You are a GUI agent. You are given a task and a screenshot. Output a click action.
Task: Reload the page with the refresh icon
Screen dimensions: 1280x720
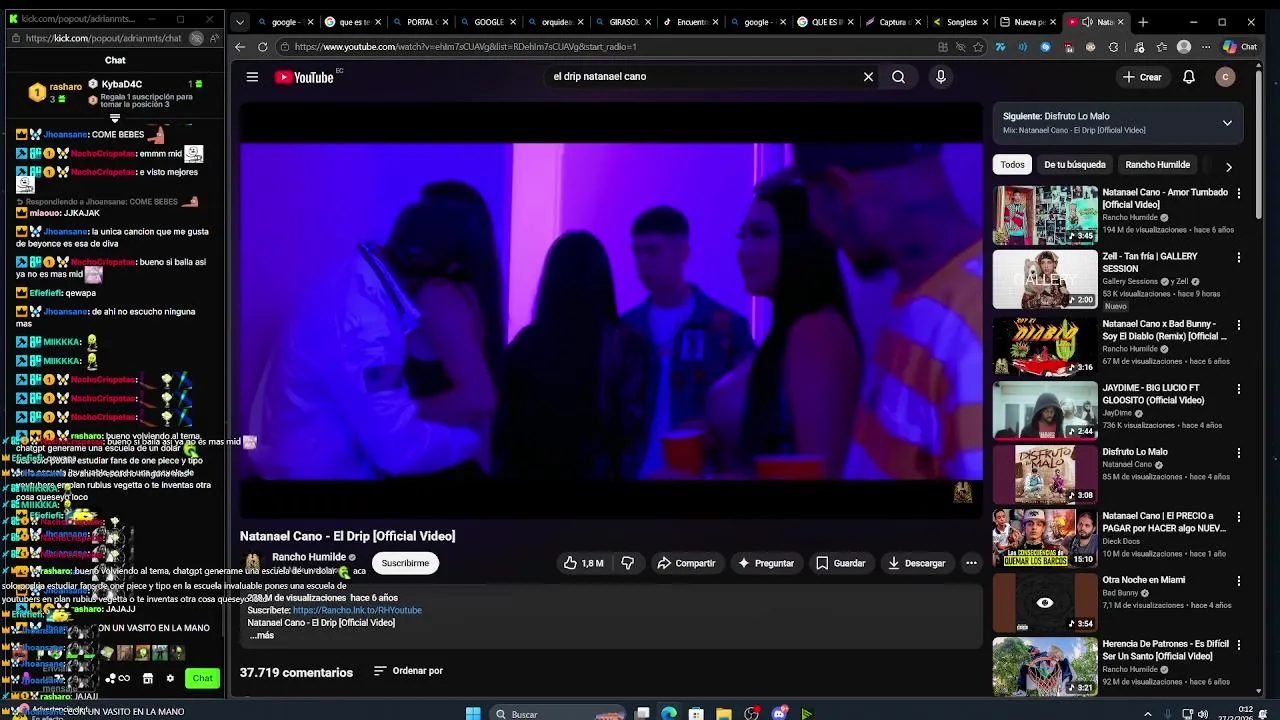pos(262,47)
